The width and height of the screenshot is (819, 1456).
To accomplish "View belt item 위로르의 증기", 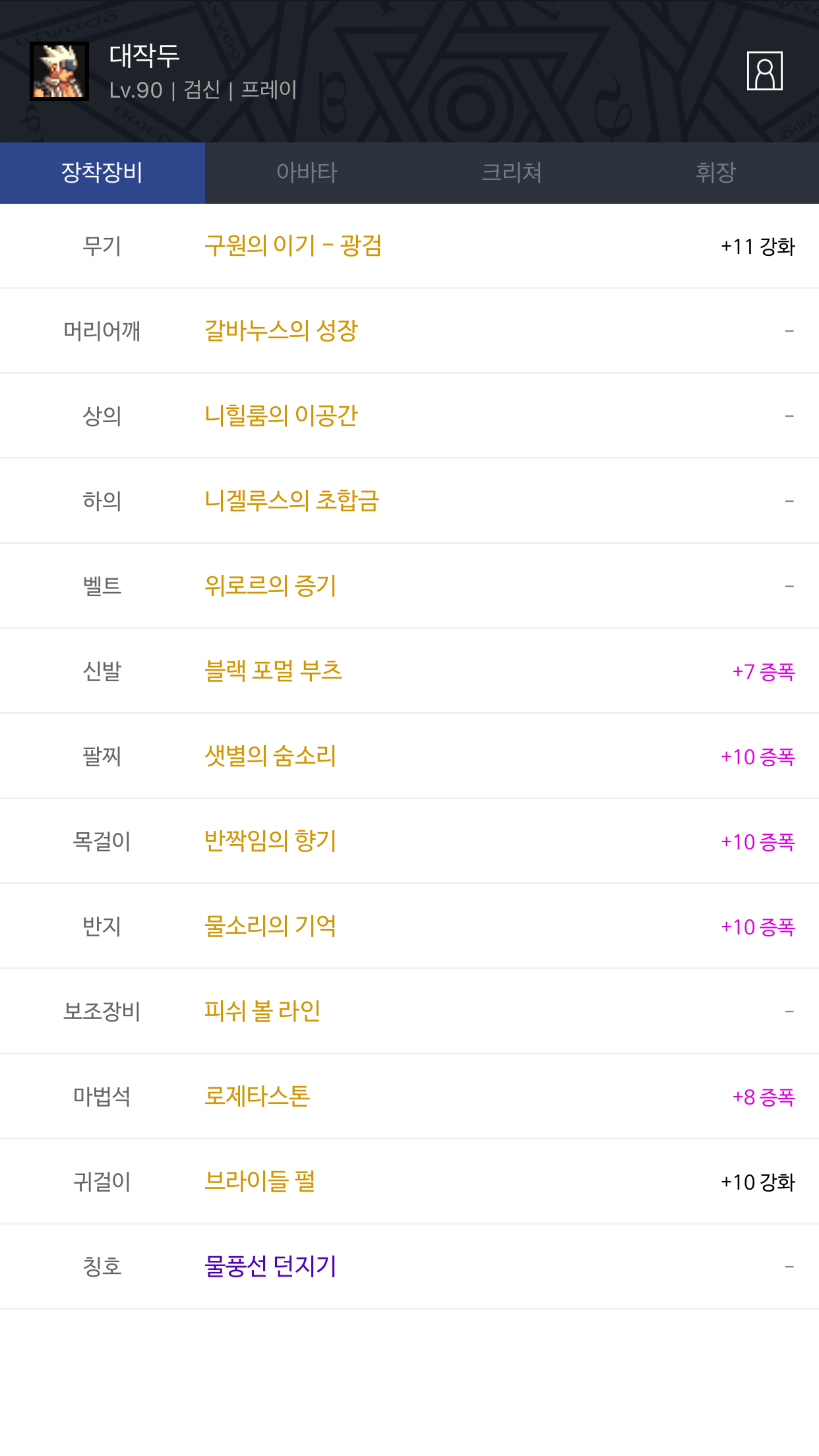I will tap(270, 586).
